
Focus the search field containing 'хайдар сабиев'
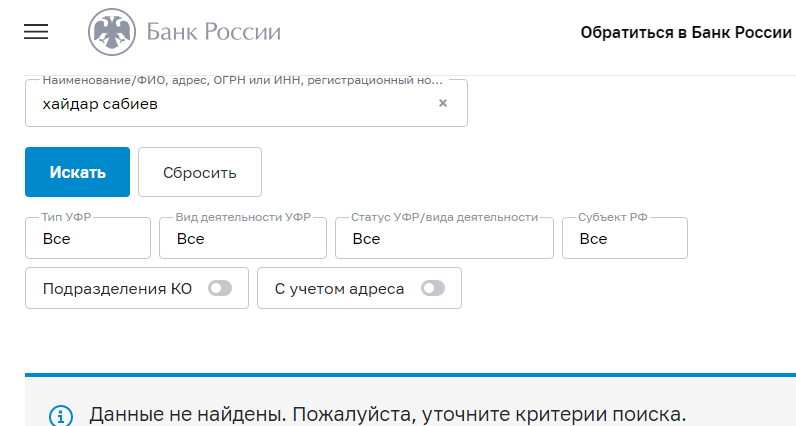230,103
